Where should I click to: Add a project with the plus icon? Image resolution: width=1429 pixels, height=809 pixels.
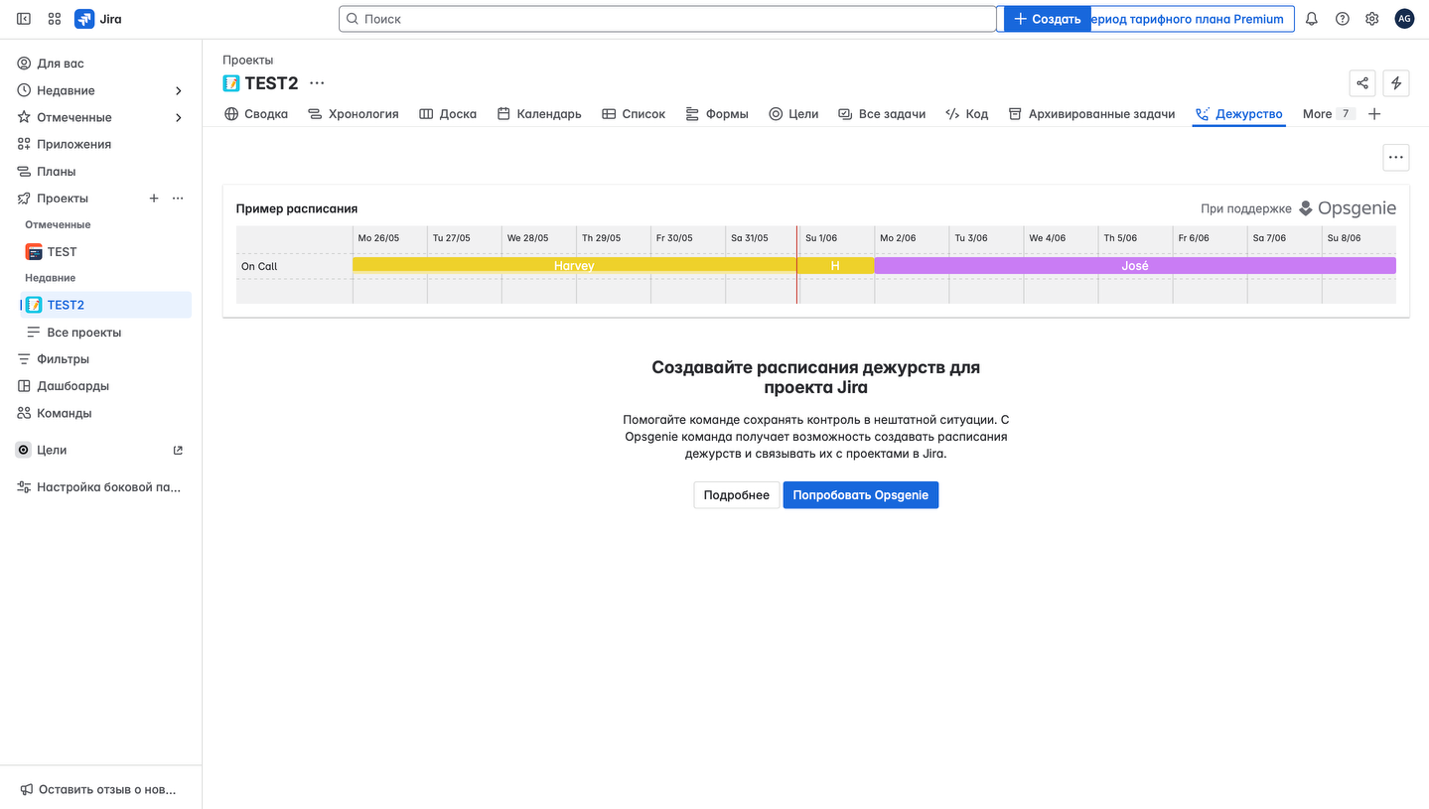pos(154,198)
